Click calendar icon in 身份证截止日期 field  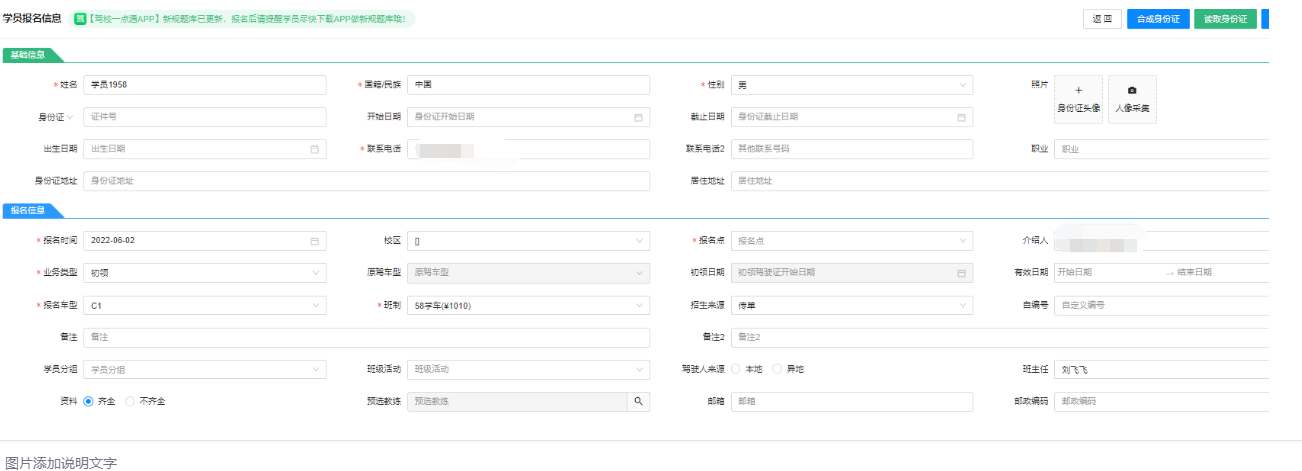(961, 117)
